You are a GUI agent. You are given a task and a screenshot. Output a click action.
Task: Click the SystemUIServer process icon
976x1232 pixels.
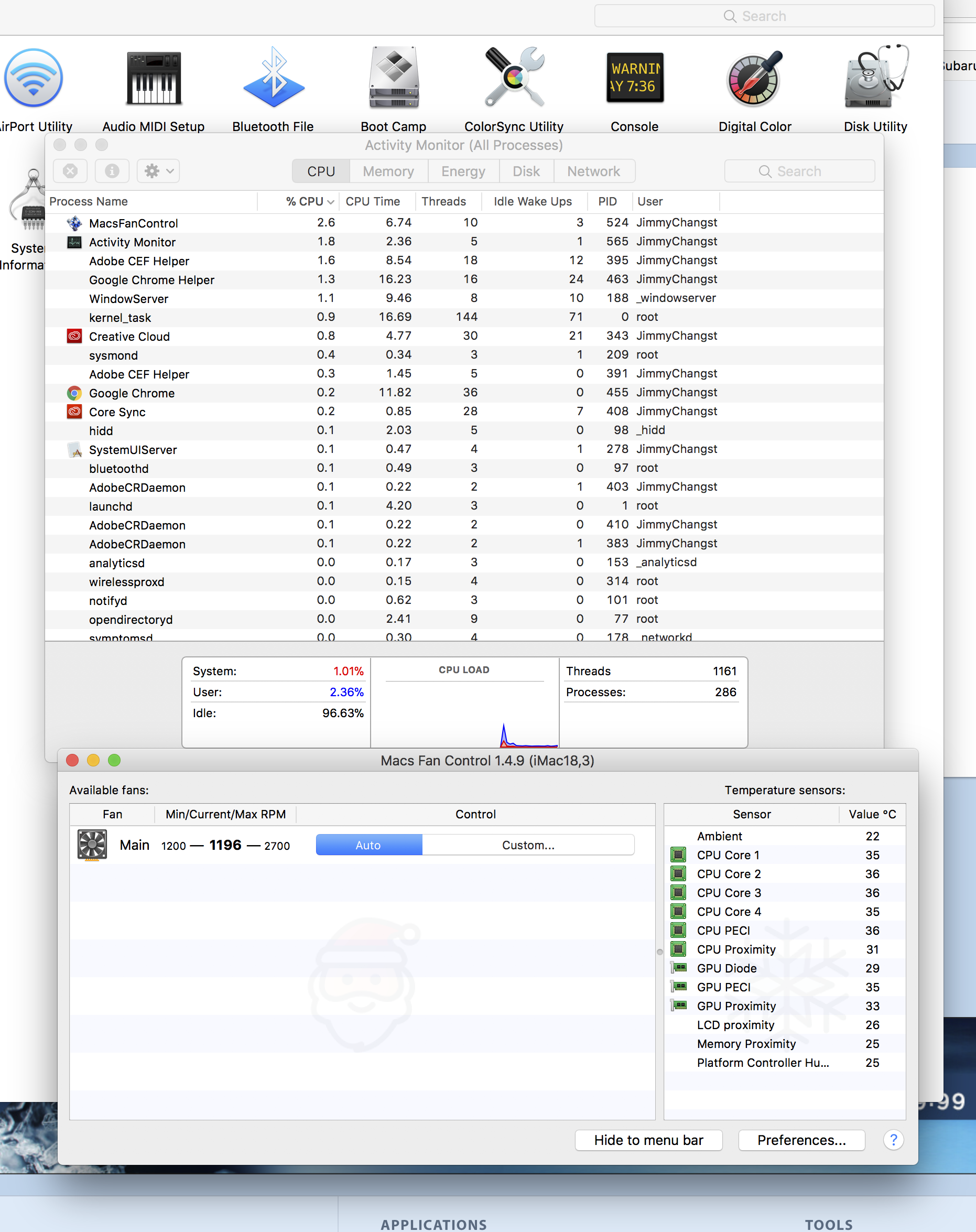tap(74, 449)
